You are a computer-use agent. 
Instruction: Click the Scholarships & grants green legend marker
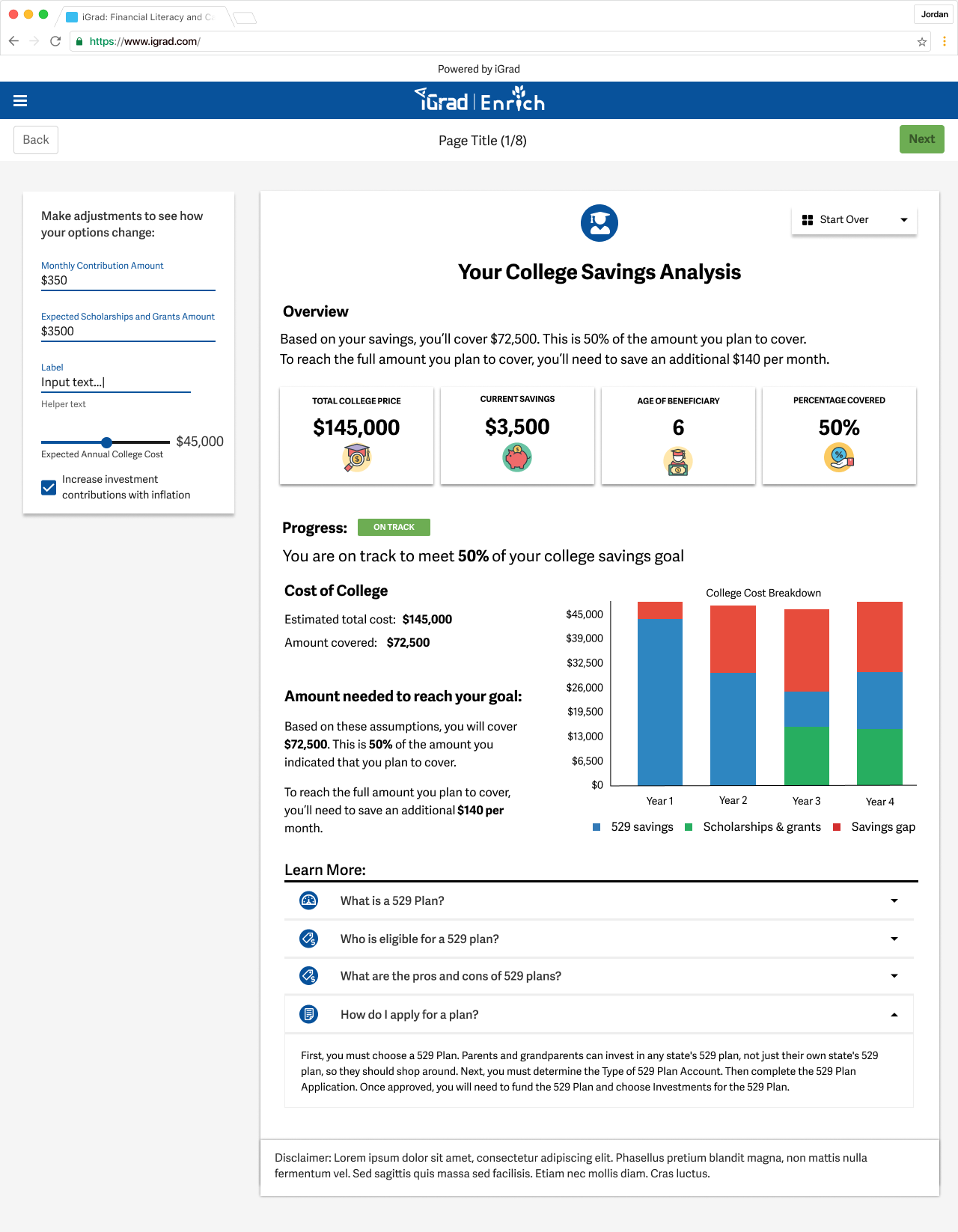tap(689, 827)
